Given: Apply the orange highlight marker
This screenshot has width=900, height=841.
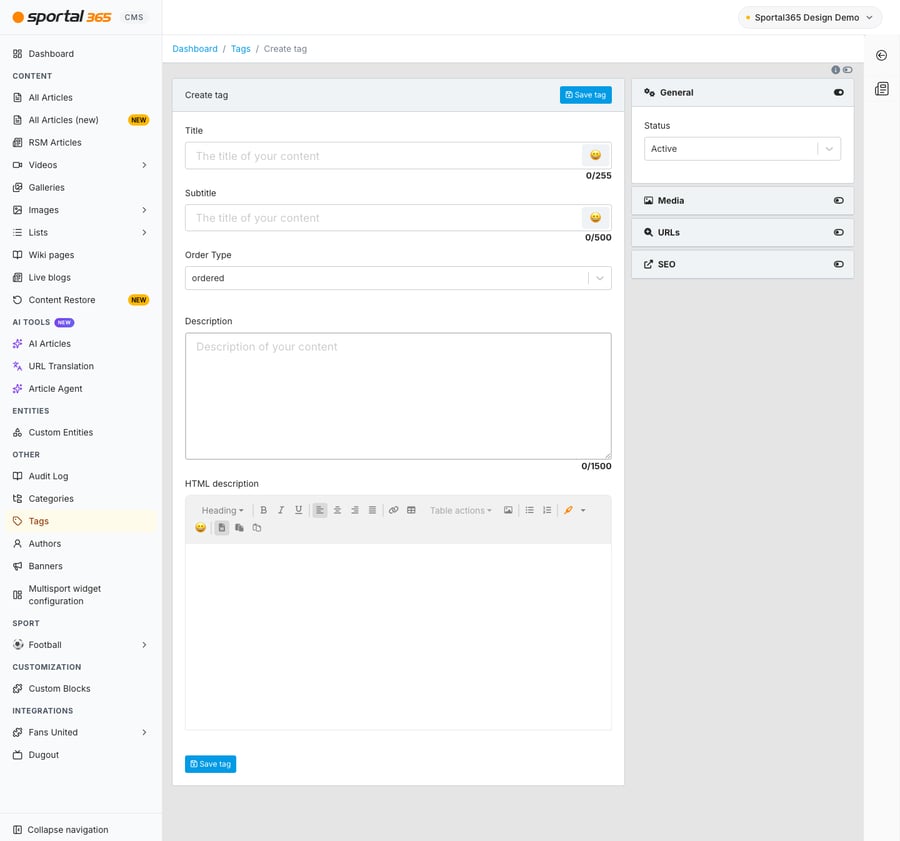Looking at the screenshot, I should [x=568, y=510].
